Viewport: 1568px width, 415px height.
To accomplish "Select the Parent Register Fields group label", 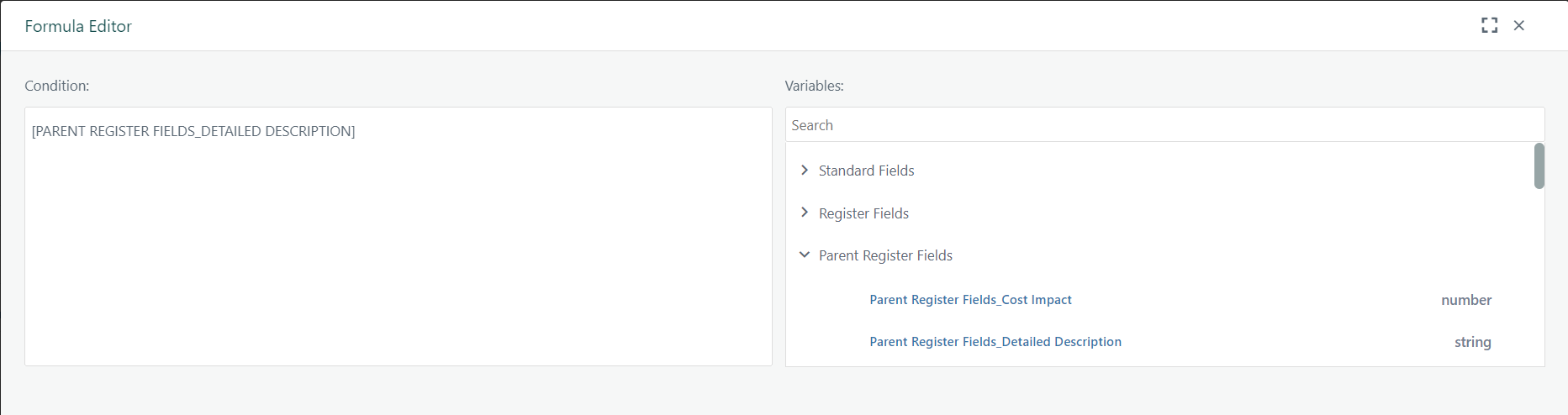I will click(x=885, y=255).
